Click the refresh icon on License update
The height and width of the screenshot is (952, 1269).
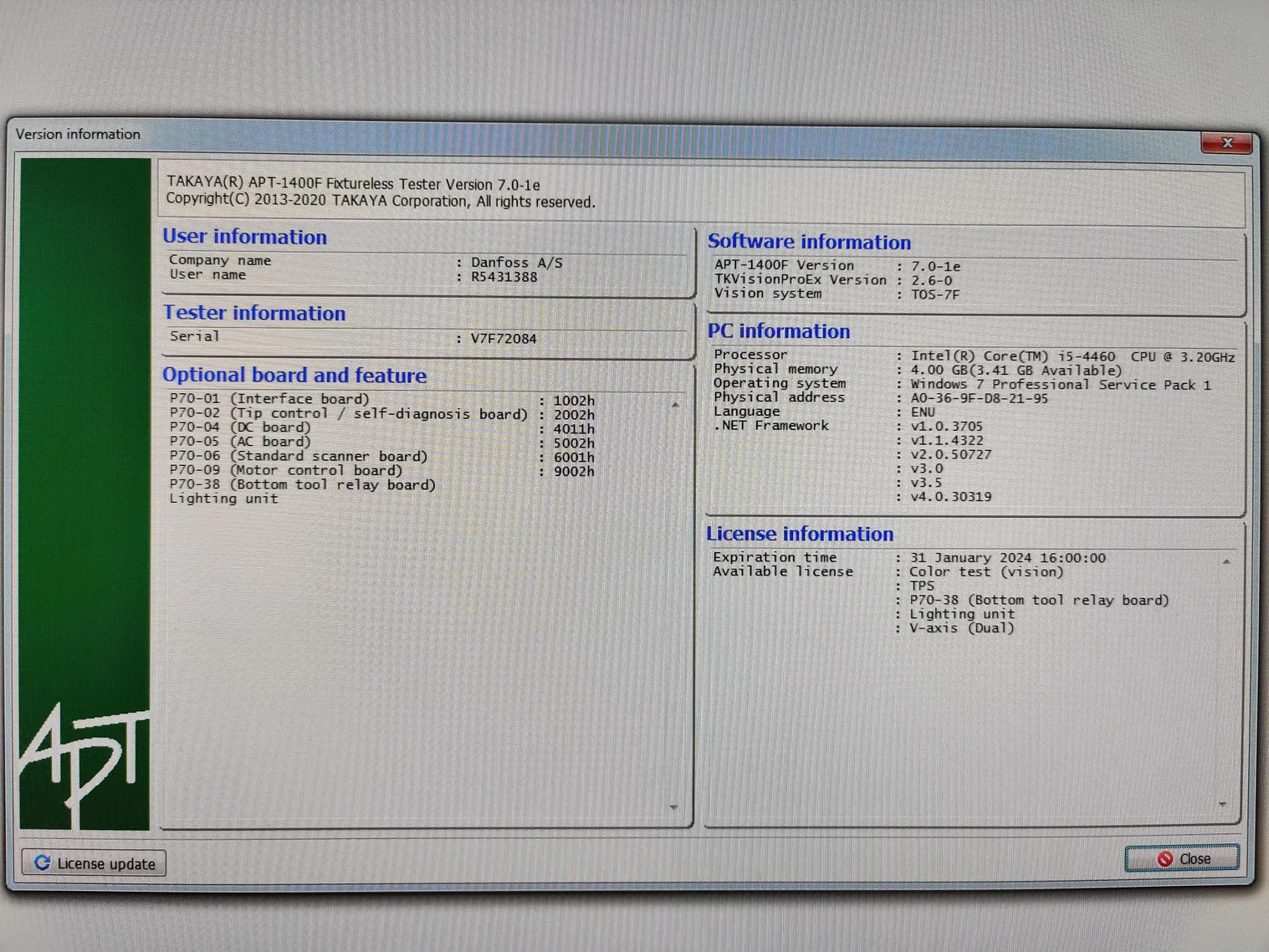pyautogui.click(x=42, y=862)
